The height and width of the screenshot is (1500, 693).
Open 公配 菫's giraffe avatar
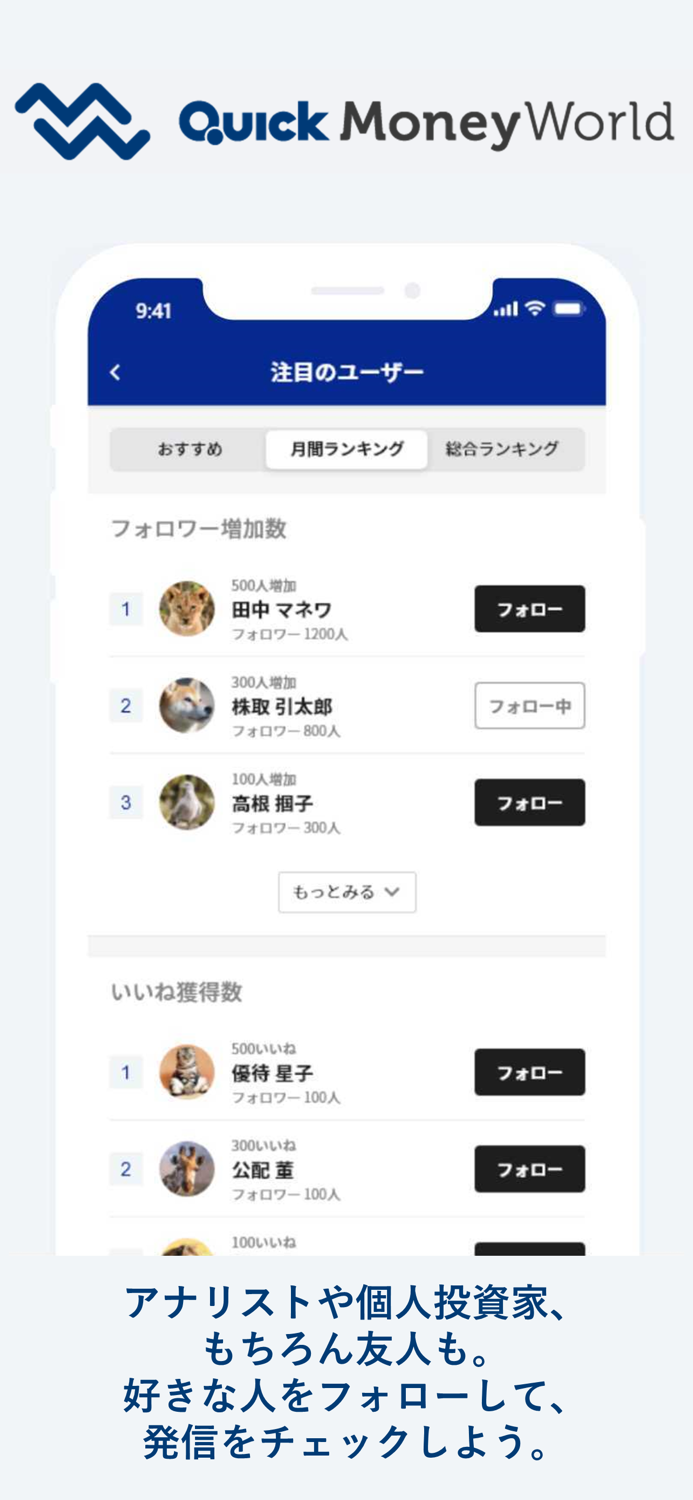187,1169
